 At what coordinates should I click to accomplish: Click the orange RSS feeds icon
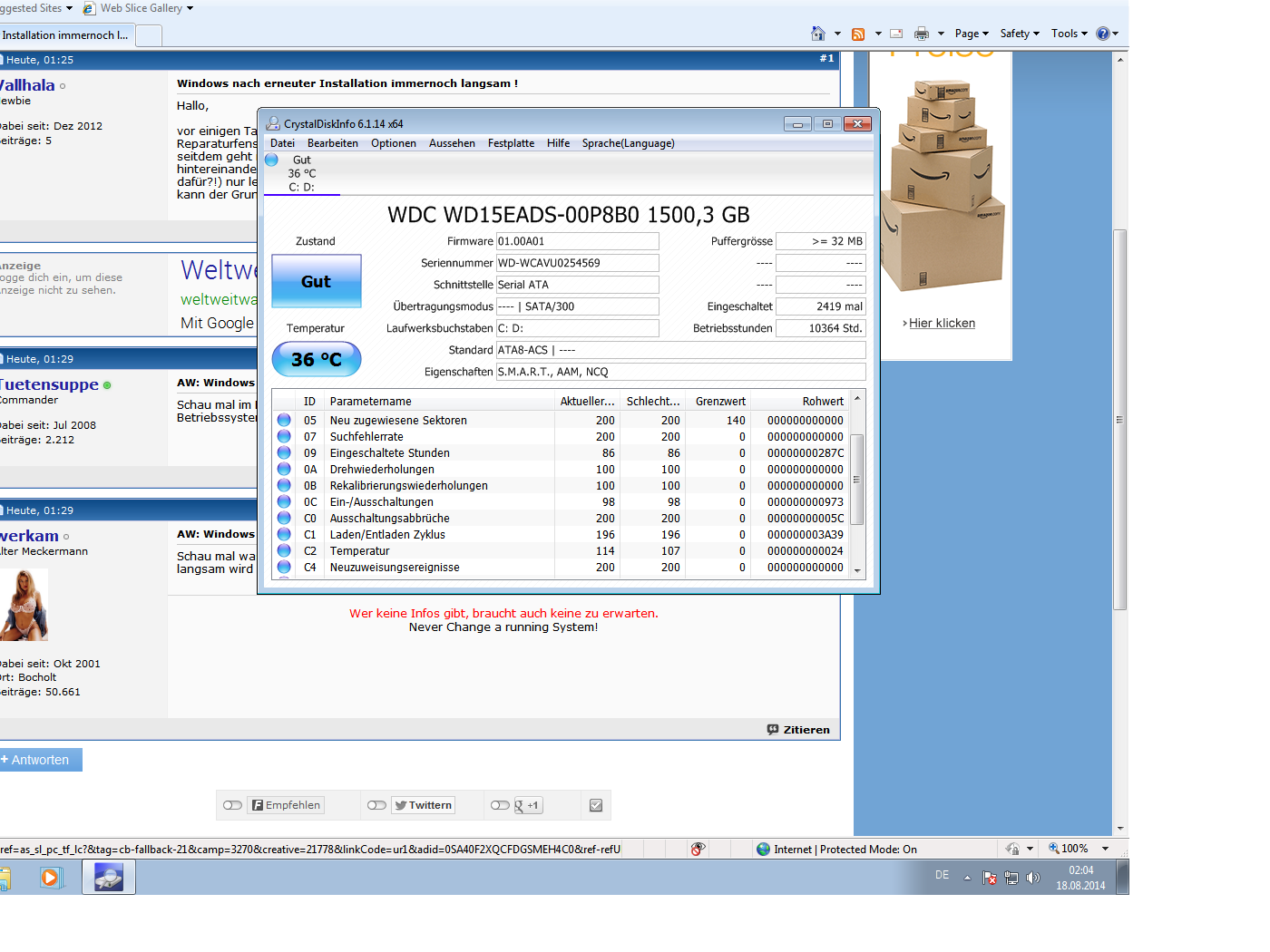click(857, 34)
